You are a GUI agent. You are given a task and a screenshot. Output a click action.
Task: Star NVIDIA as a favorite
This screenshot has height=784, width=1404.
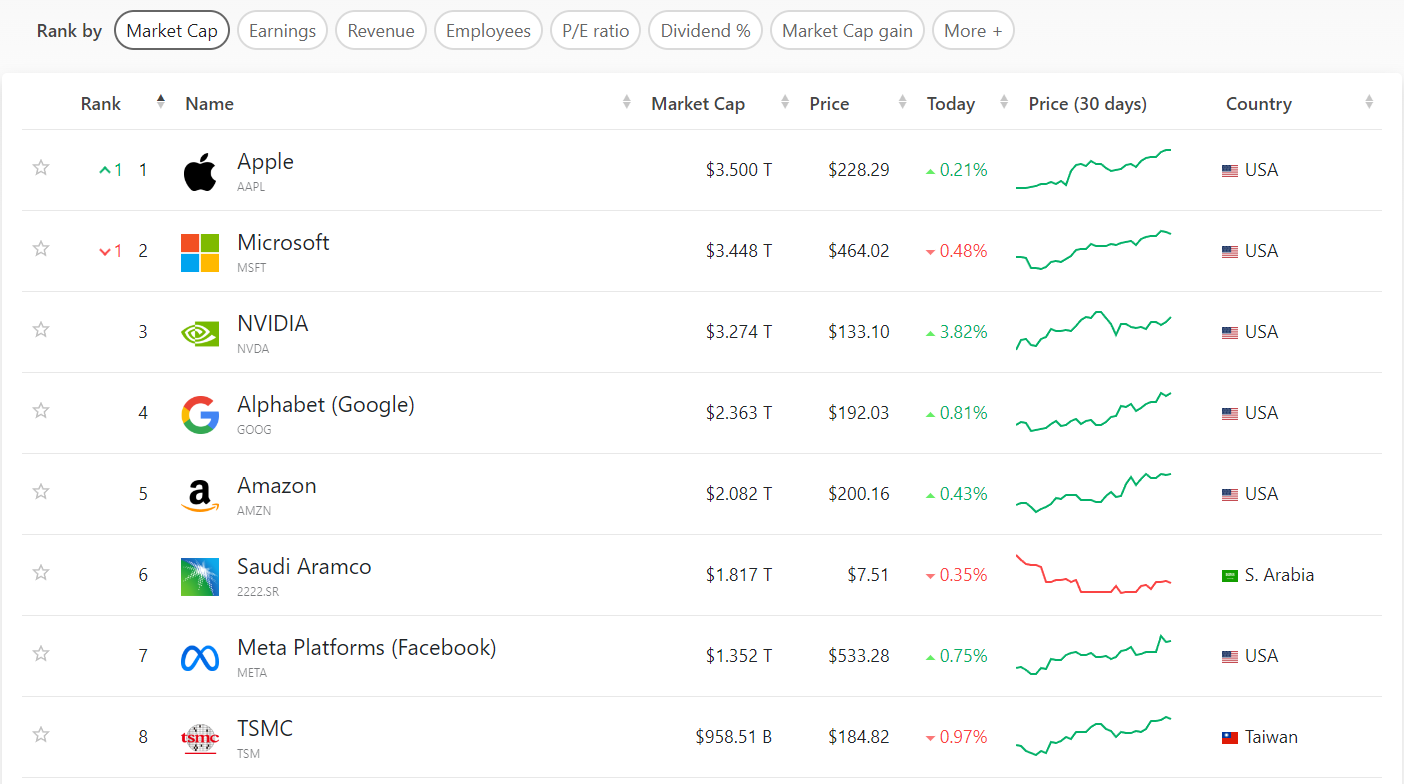pos(41,329)
